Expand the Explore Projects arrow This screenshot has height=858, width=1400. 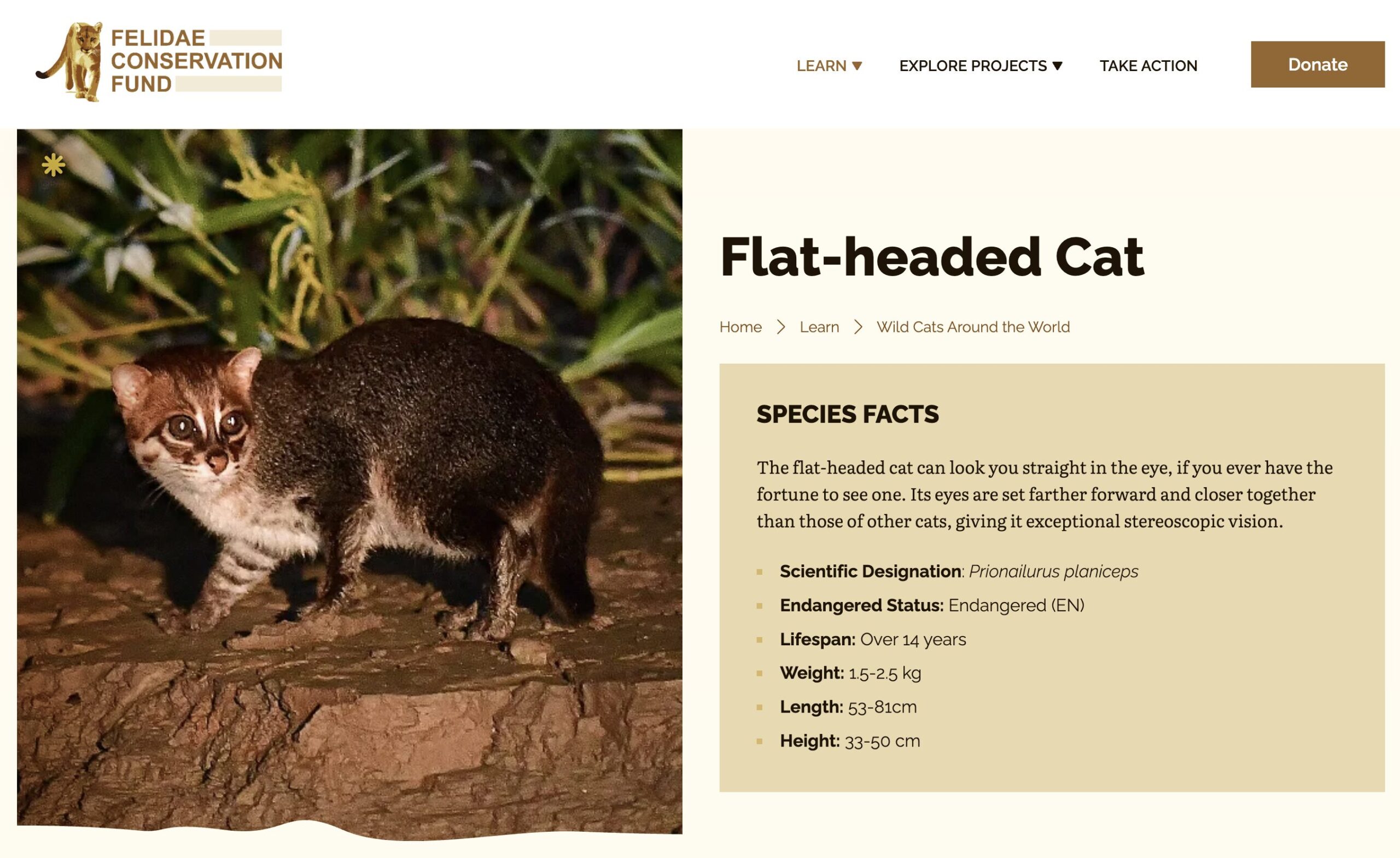click(1058, 66)
